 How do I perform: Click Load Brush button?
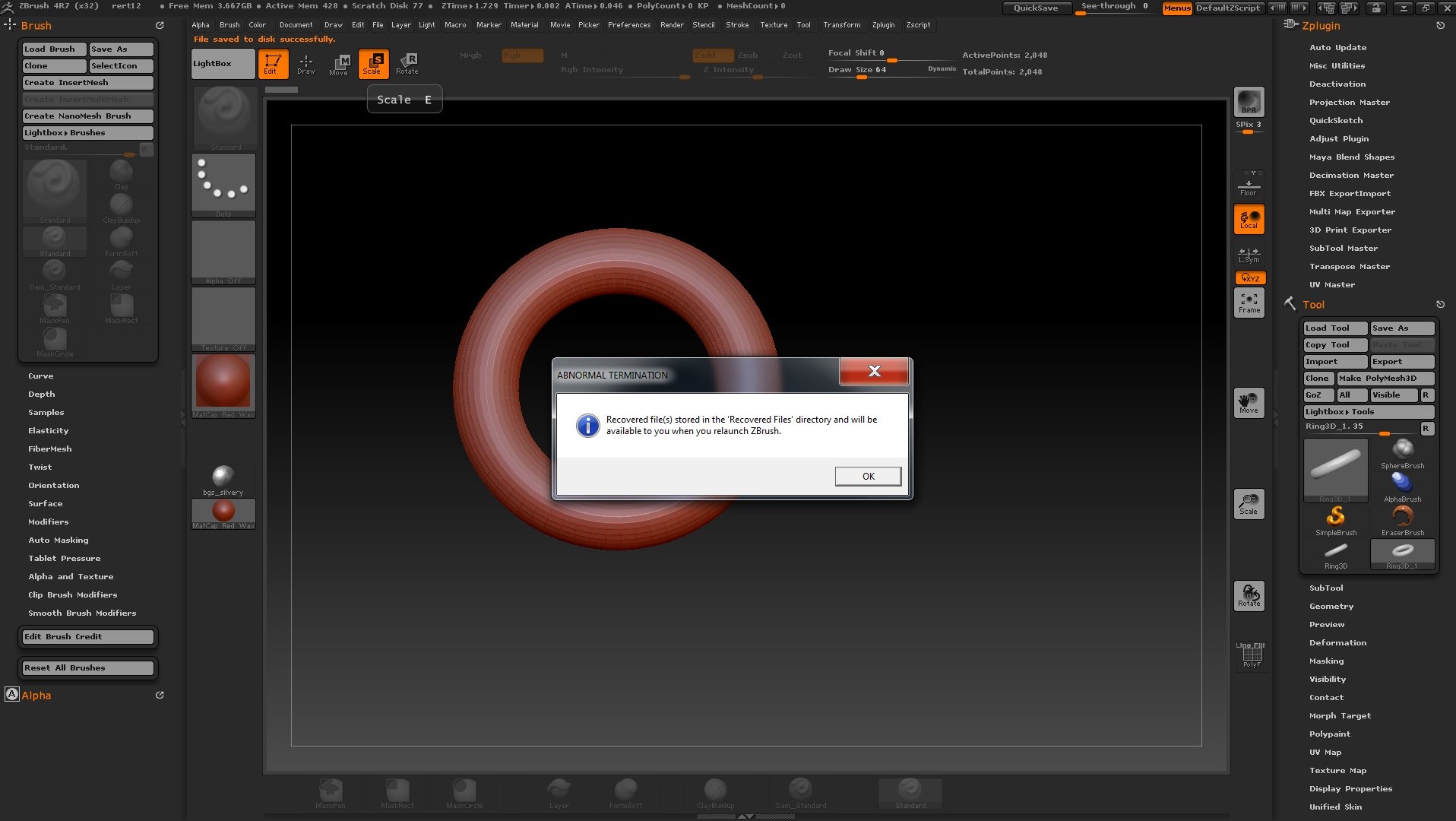[x=54, y=49]
